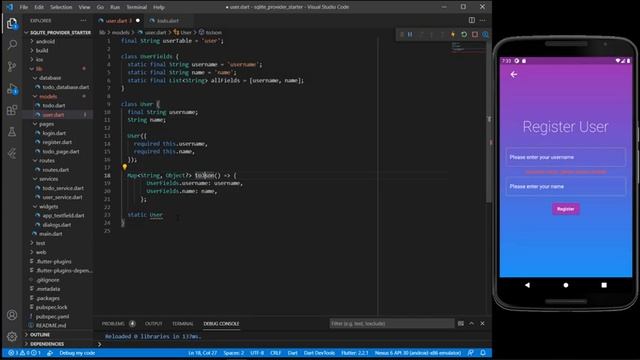Open the Accounts icon in activity bar

point(12,315)
